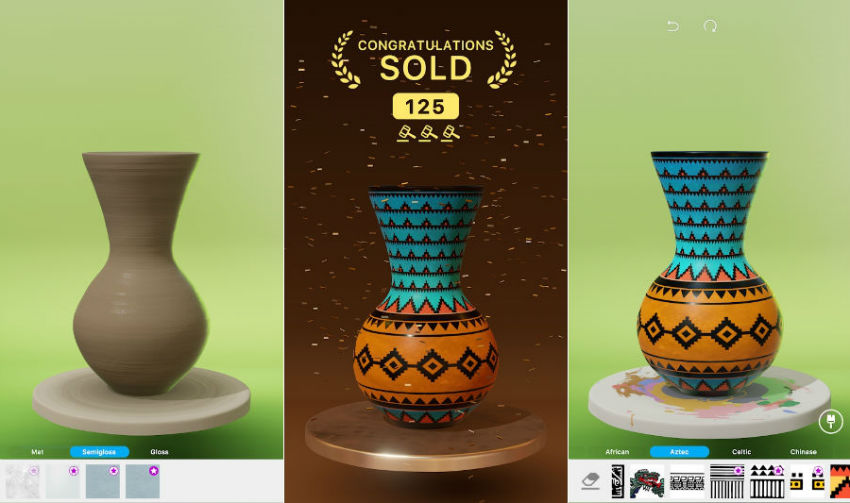Select the Aztec mosaic band pattern
Viewport: 850px width, 503px height.
click(687, 481)
